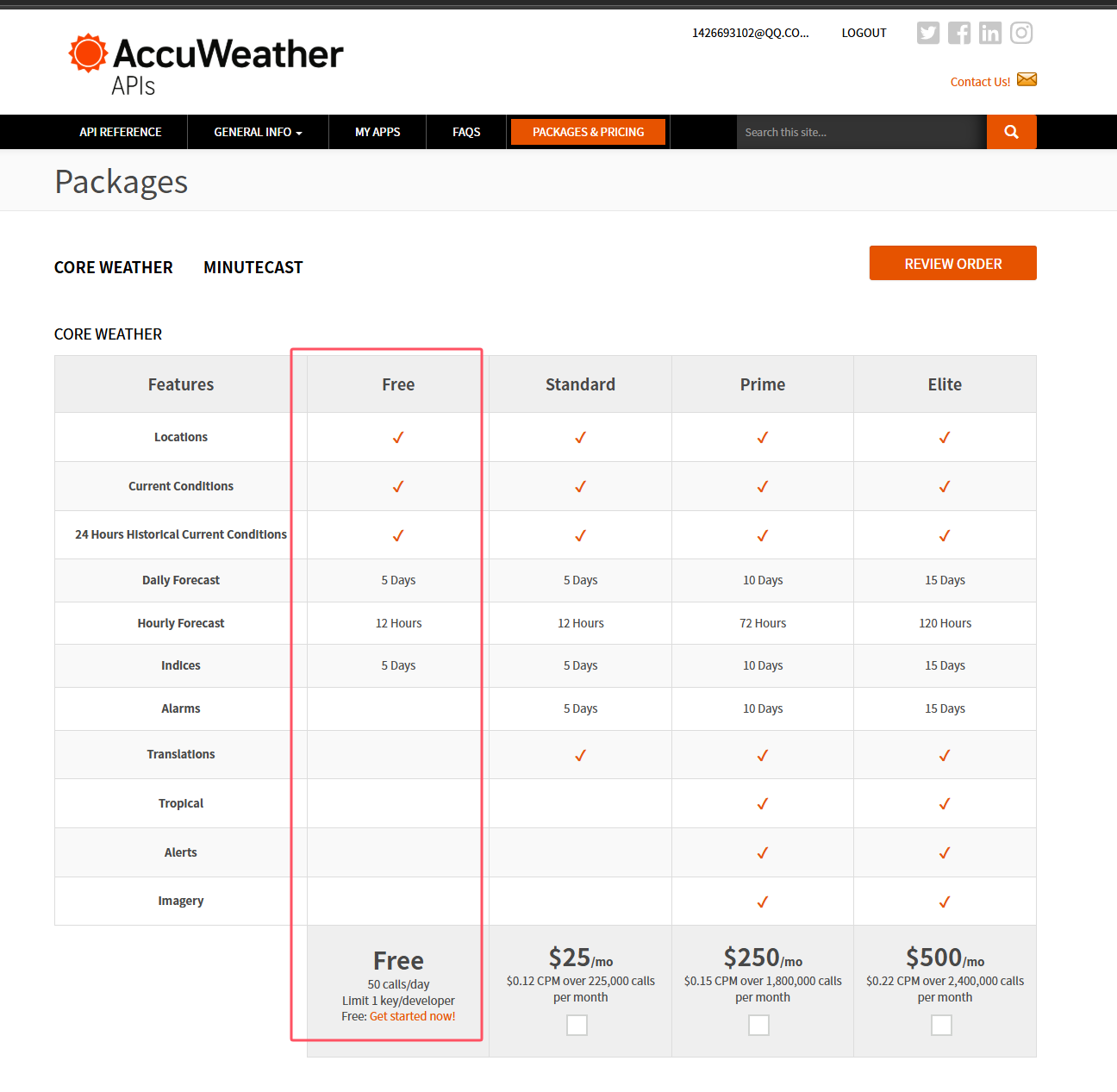The height and width of the screenshot is (1092, 1117).
Task: Click the $250/mo price text
Action: (763, 958)
